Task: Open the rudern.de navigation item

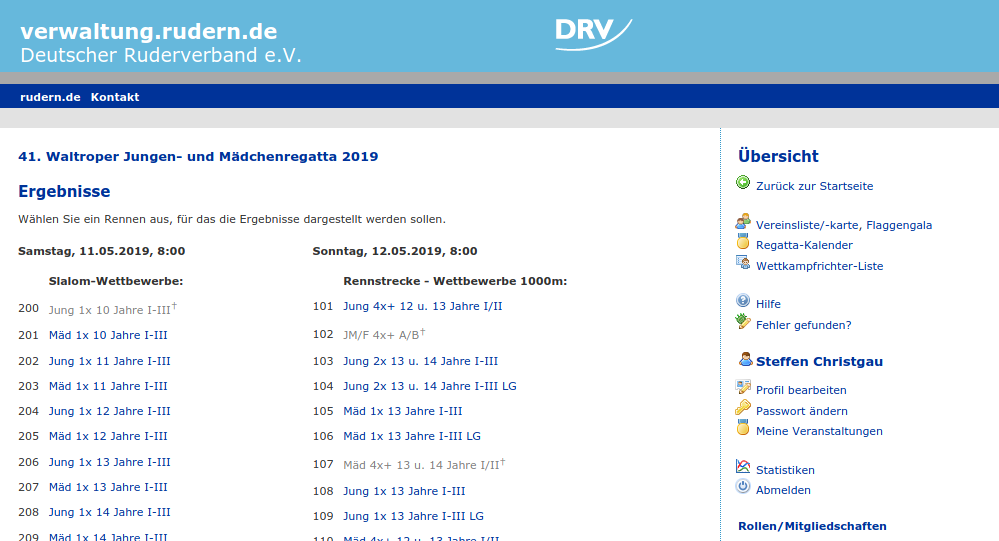Action: [x=50, y=97]
